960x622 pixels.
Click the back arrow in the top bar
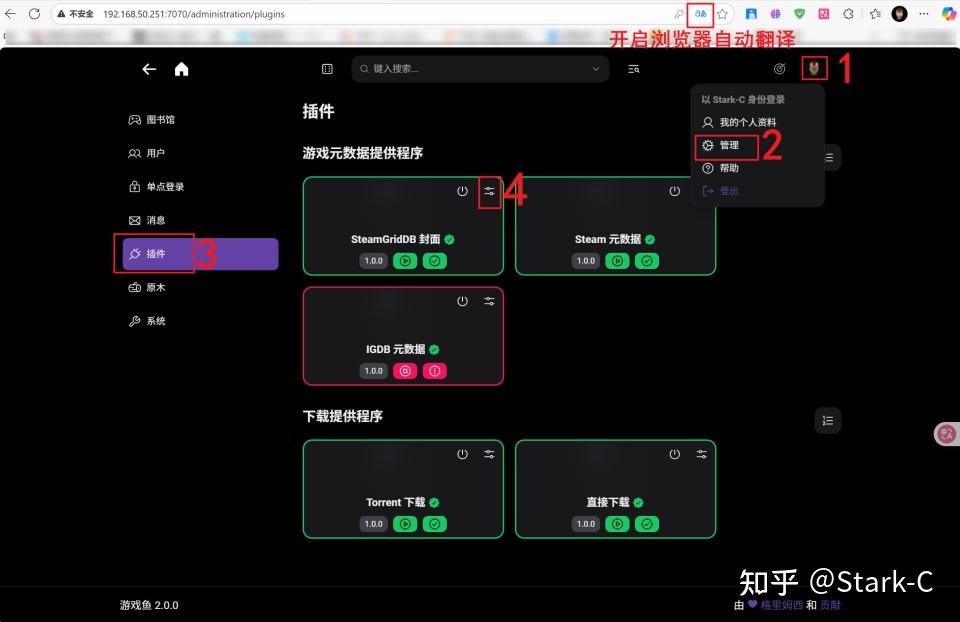(148, 69)
